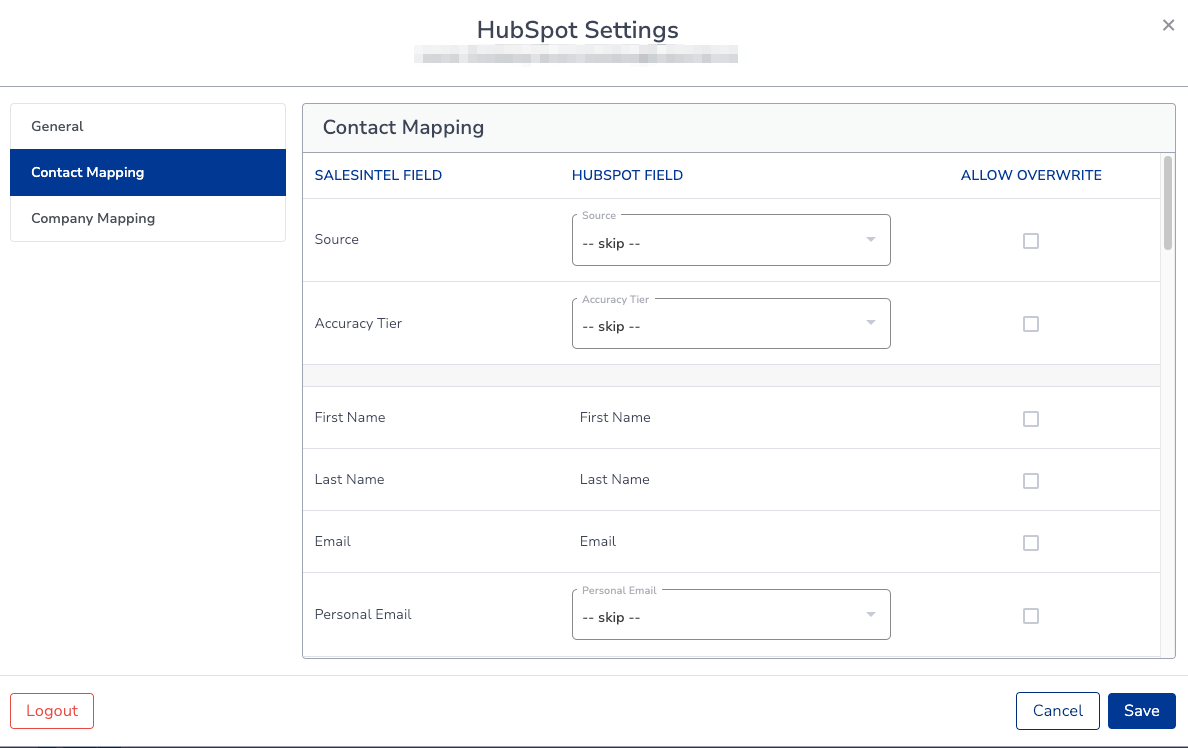Click the mapping list scrollbar thumb
Viewport: 1188px width, 748px height.
point(1168,202)
